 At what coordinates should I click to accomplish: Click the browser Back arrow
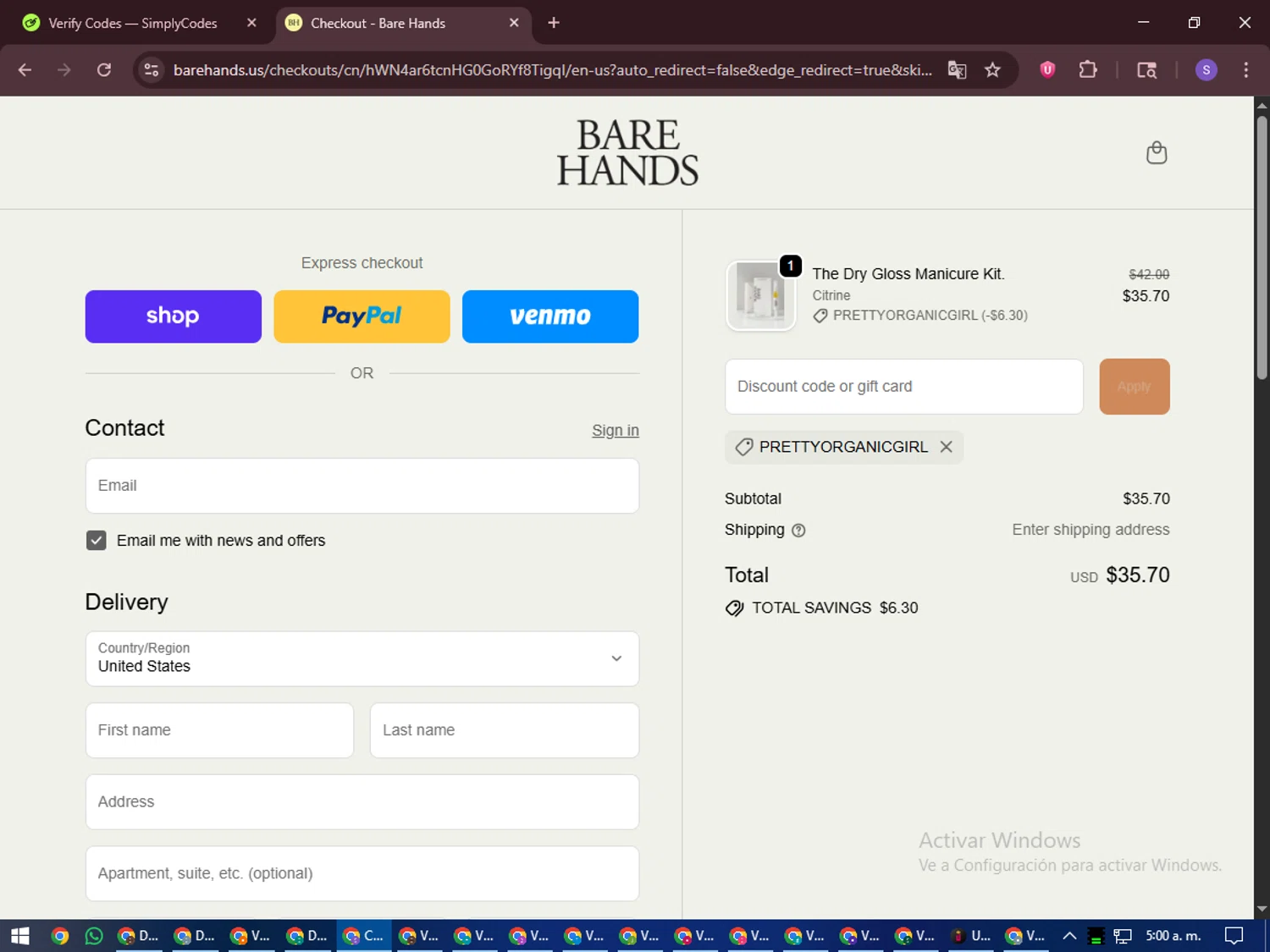click(25, 70)
